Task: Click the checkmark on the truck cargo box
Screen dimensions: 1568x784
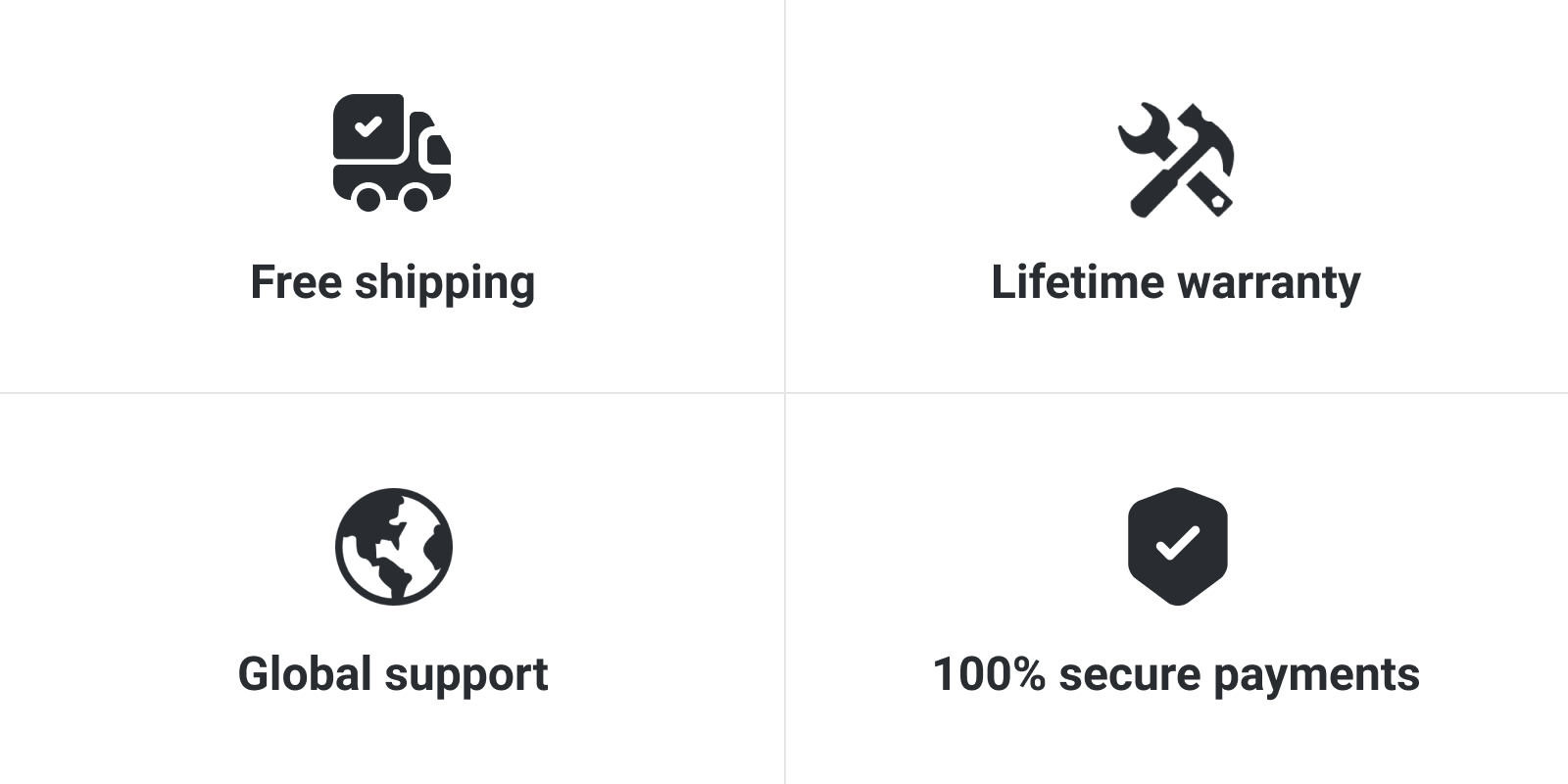Action: pos(367,126)
